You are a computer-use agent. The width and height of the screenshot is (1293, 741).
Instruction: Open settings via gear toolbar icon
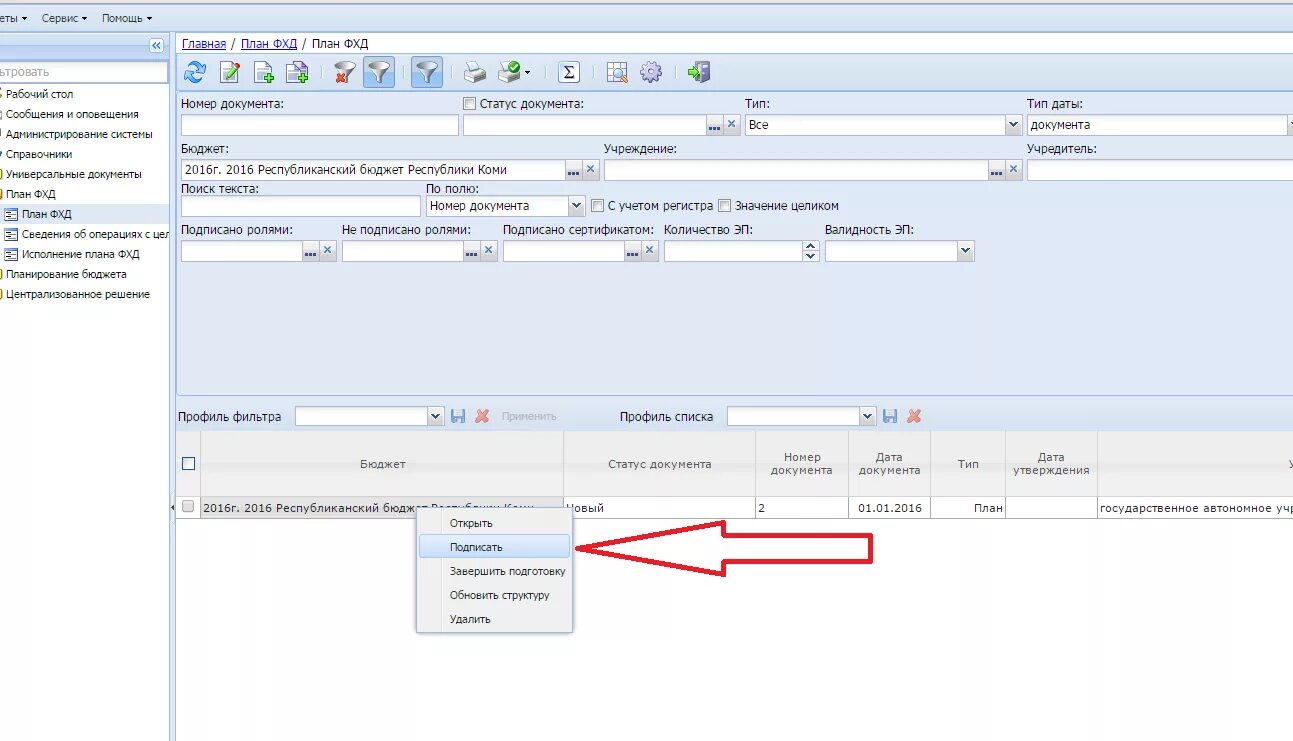click(x=651, y=72)
